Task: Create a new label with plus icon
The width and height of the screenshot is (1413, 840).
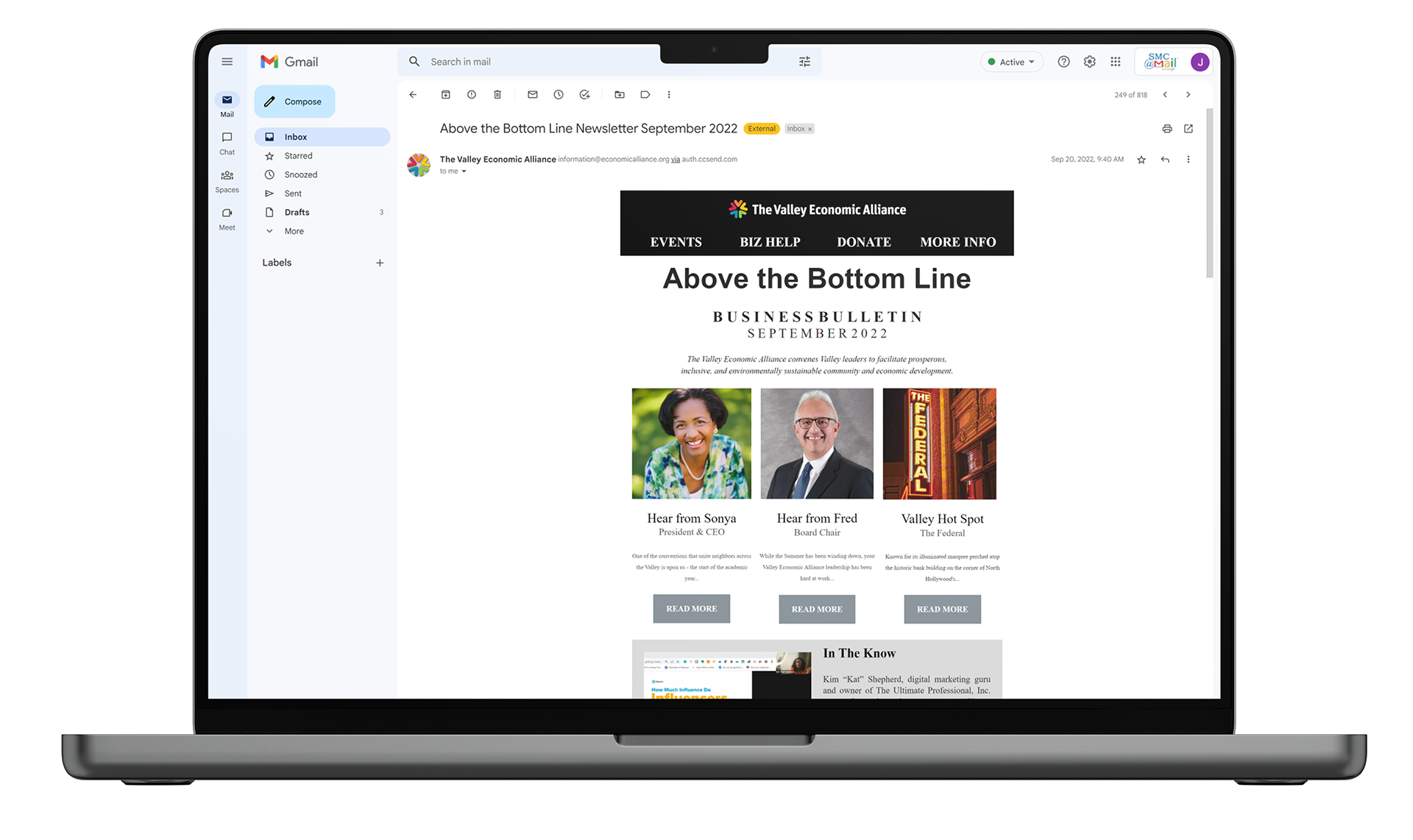Action: coord(380,263)
